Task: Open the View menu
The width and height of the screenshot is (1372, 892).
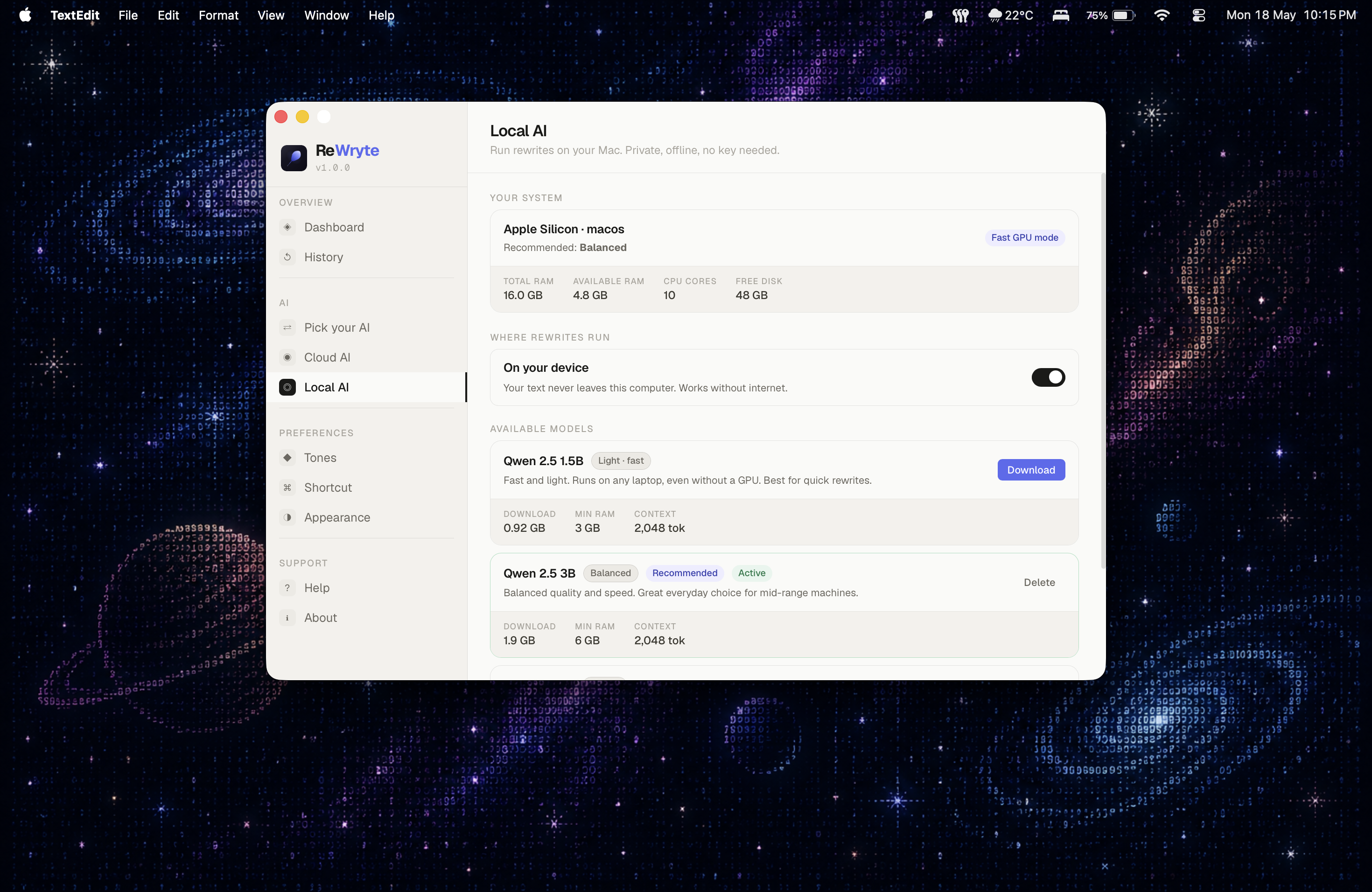Action: 271,15
